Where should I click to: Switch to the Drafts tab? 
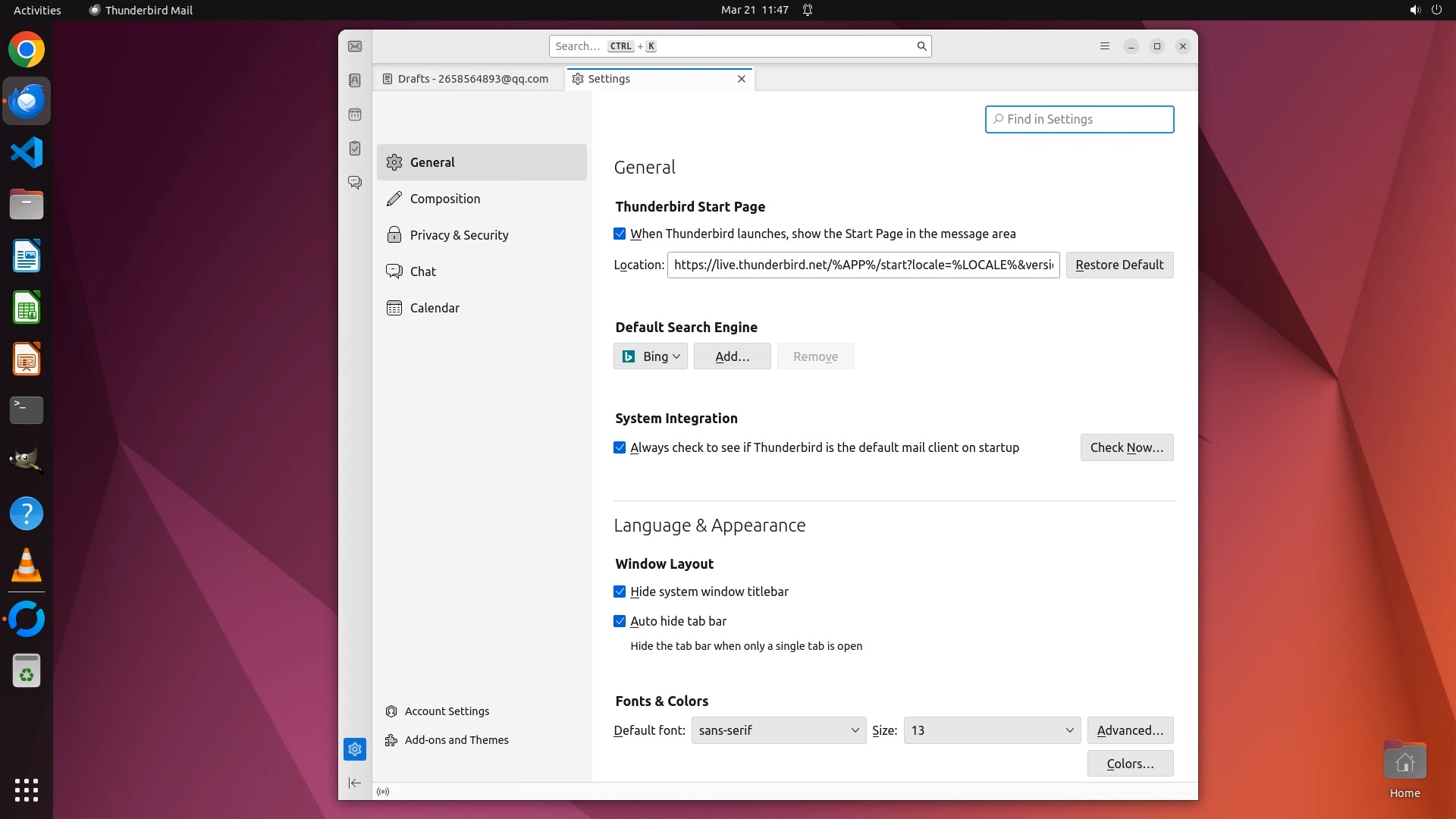[x=467, y=79]
